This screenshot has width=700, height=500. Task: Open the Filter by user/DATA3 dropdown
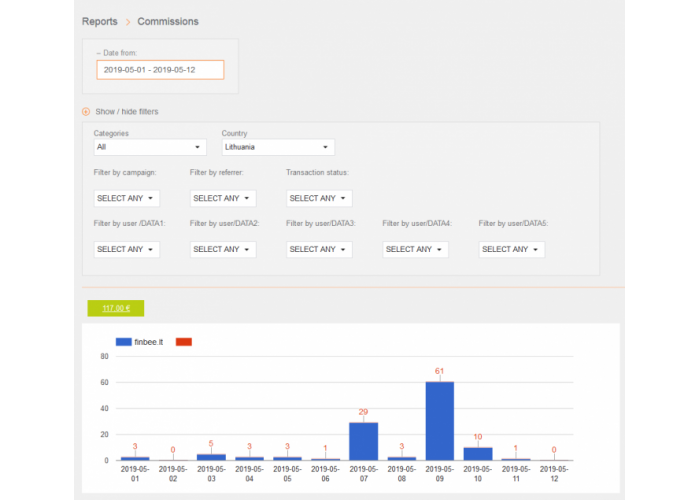[x=319, y=249]
